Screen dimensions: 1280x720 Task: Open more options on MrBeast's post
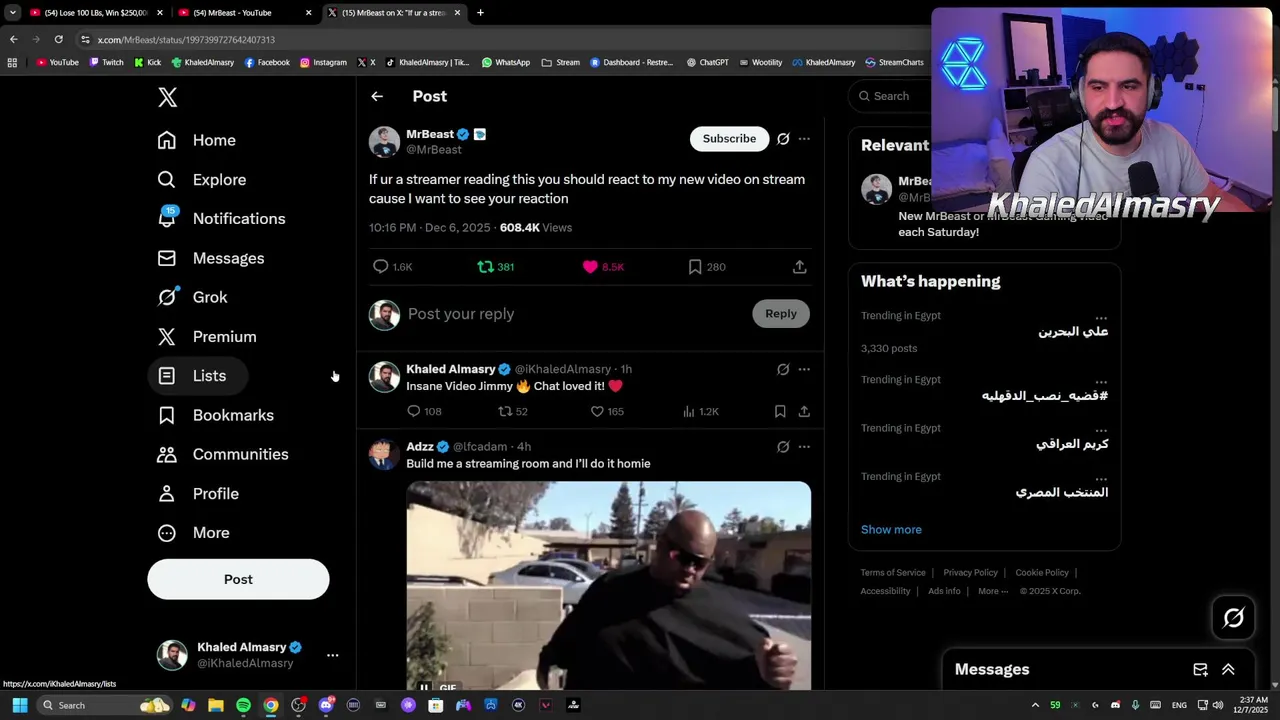click(x=804, y=139)
